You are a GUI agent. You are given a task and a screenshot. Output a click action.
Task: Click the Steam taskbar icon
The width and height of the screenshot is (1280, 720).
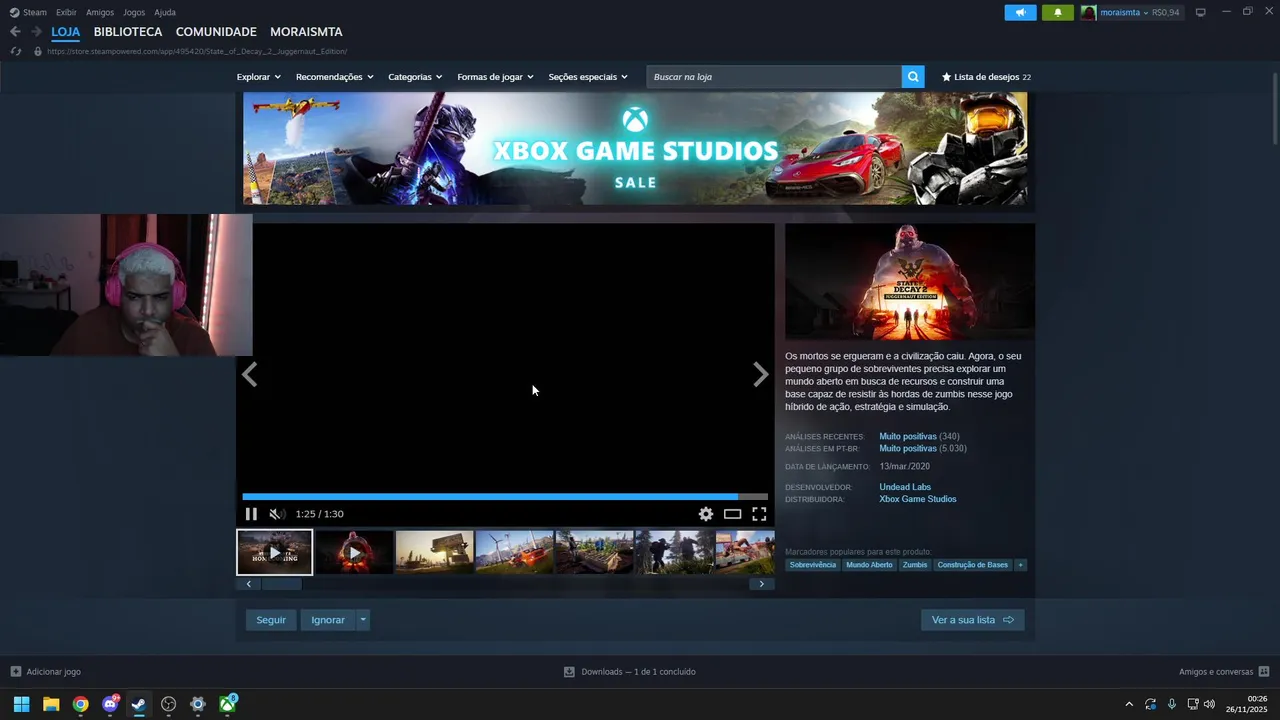(x=139, y=704)
